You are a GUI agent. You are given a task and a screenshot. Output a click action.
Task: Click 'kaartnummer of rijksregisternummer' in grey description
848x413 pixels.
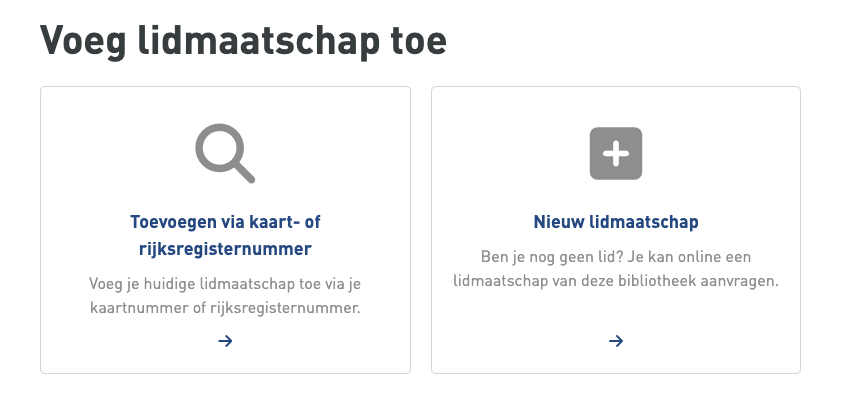pyautogui.click(x=225, y=308)
